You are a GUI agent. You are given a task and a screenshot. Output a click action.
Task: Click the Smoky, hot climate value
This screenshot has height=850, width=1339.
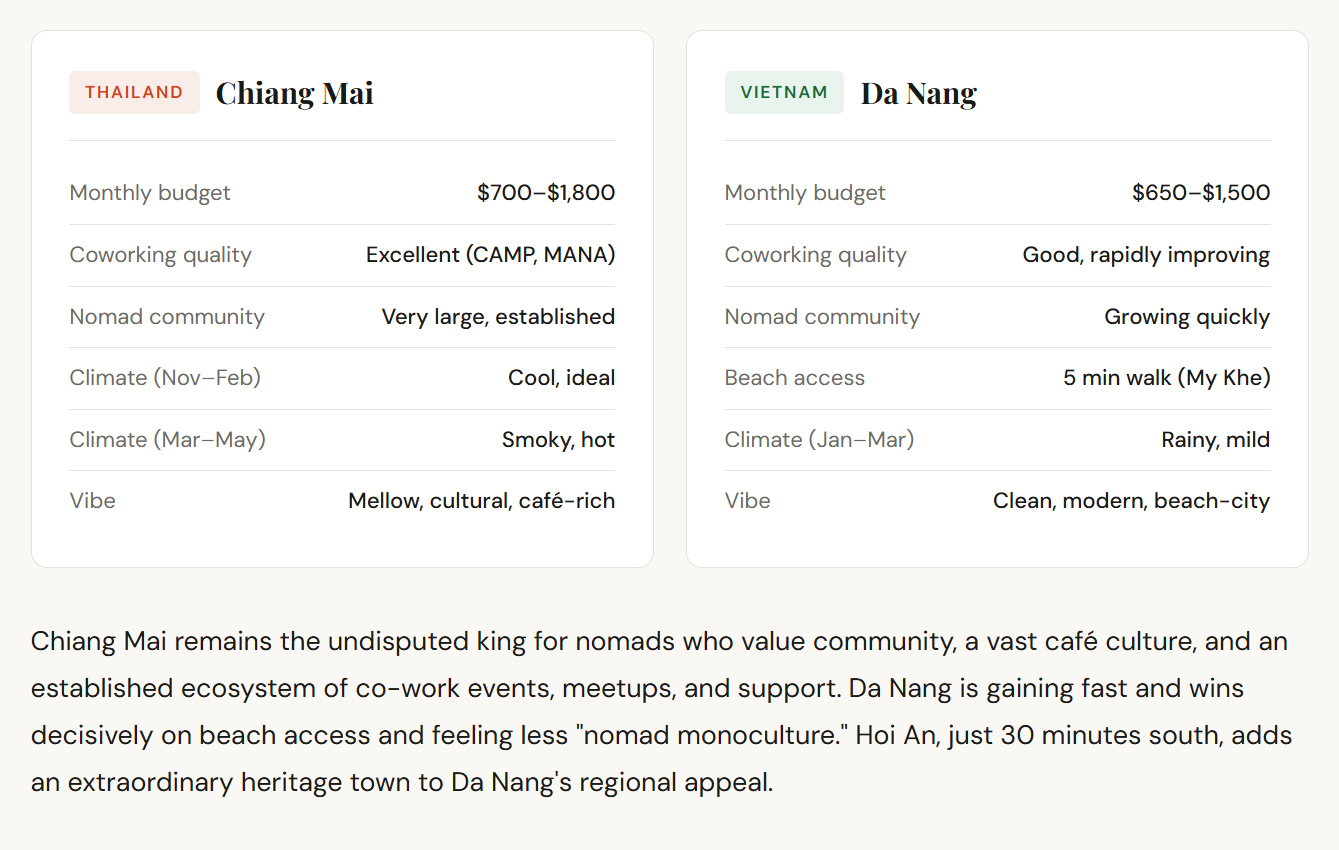tap(558, 440)
